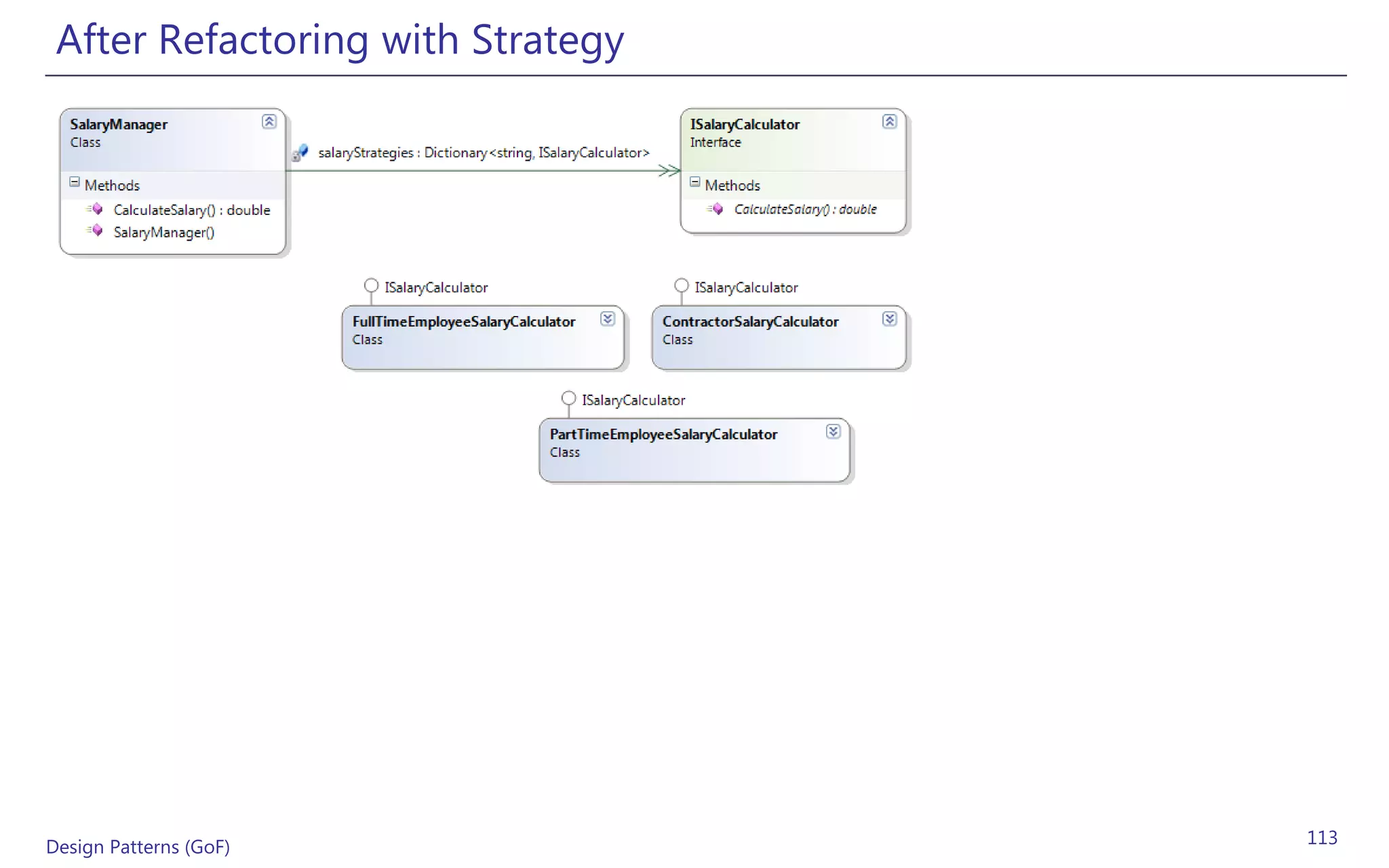Expand the ContractorSalaryCalculator class chevron
The image size is (1389, 868).
889,319
